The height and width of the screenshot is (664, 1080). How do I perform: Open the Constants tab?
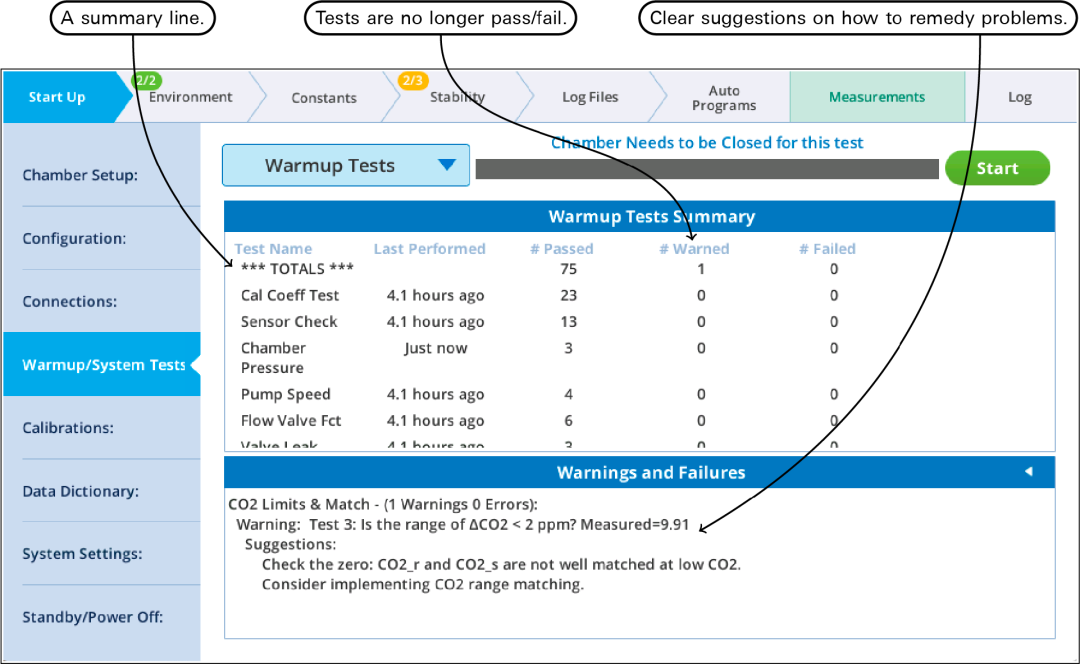[x=324, y=98]
